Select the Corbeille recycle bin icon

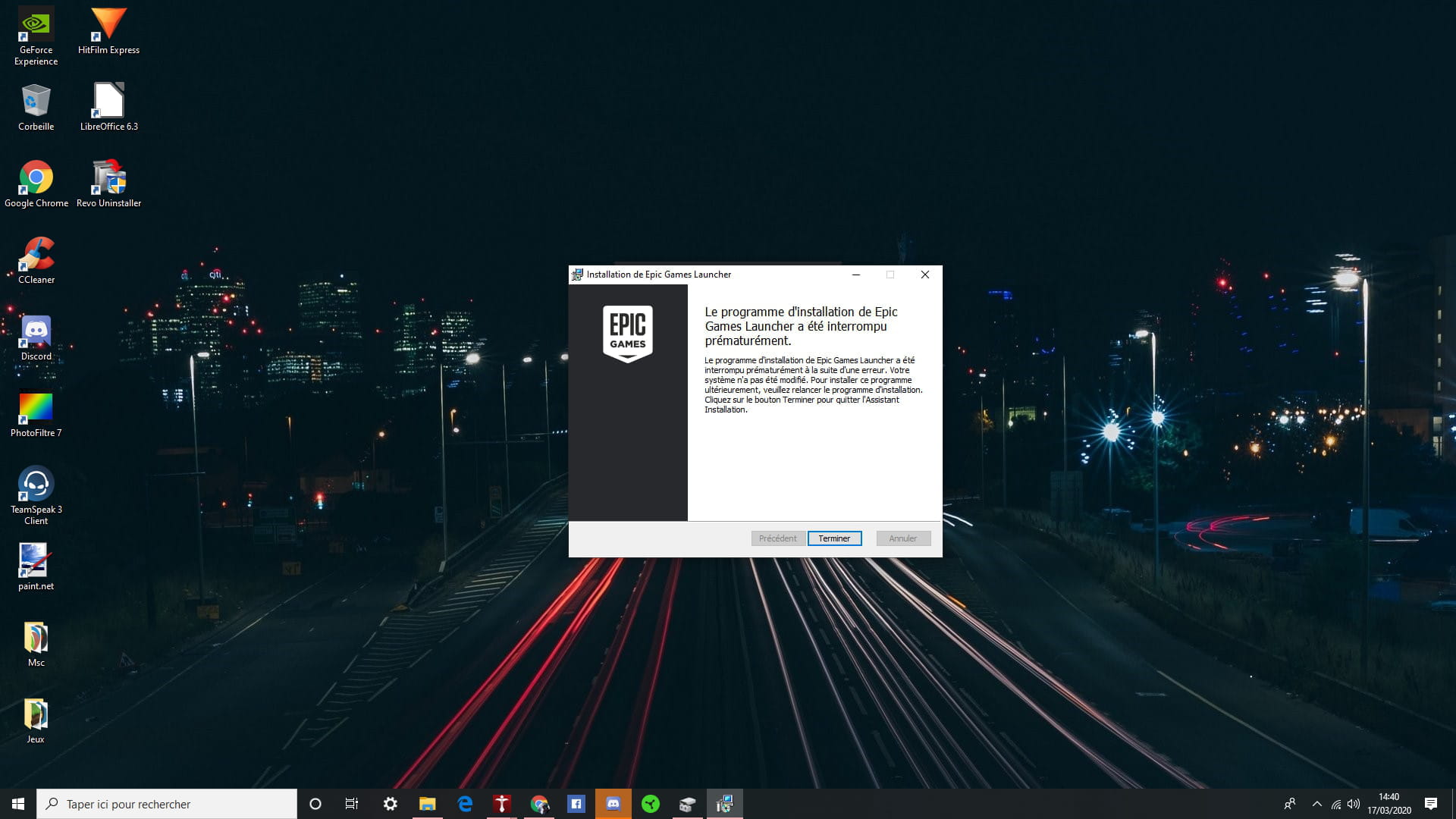36,108
